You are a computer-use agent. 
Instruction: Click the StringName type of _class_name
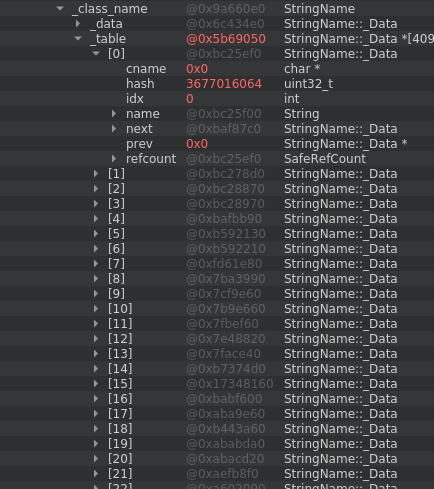coord(319,9)
